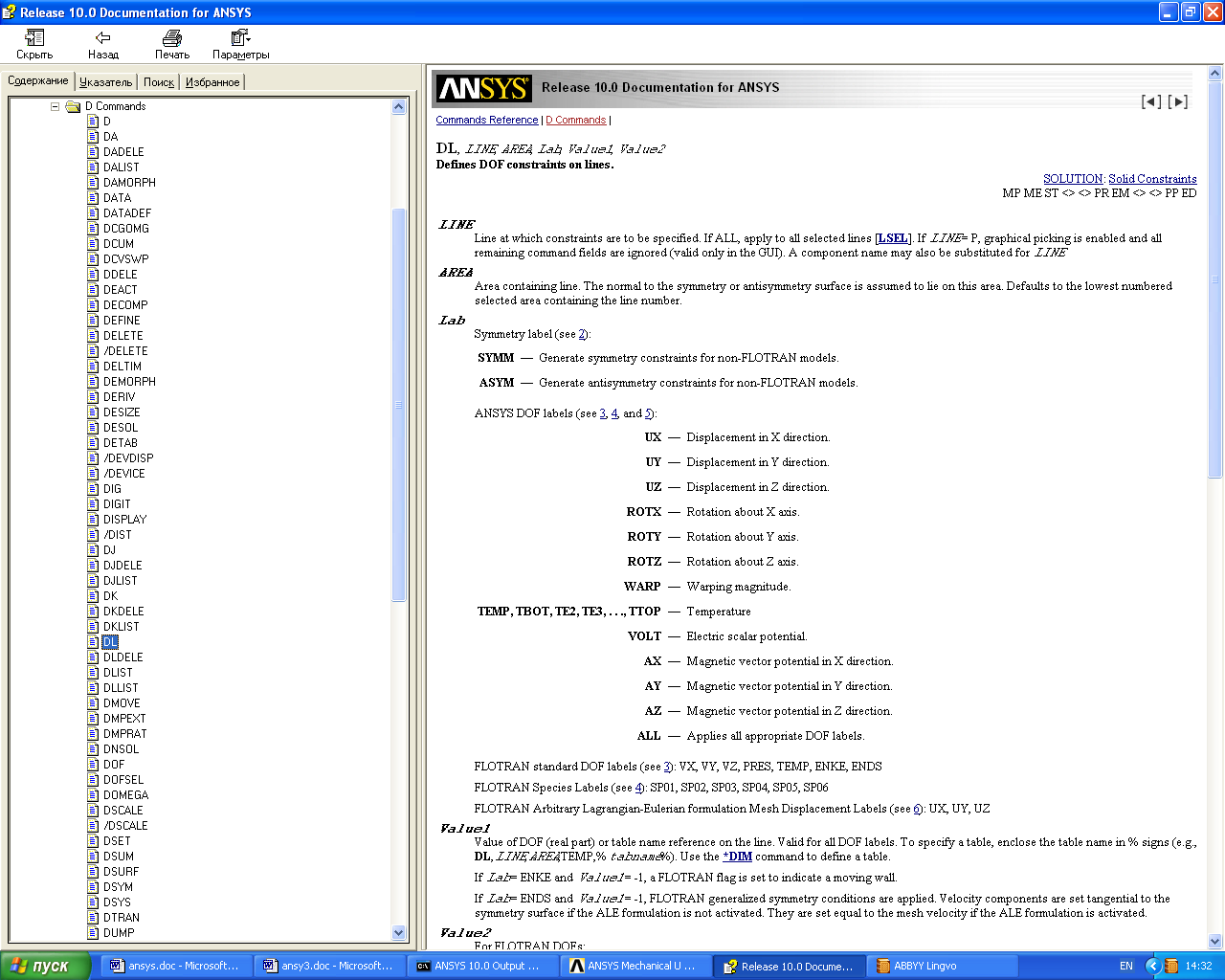
Task: Switch to ABBYY Lingvo taskbar item
Action: click(942, 966)
